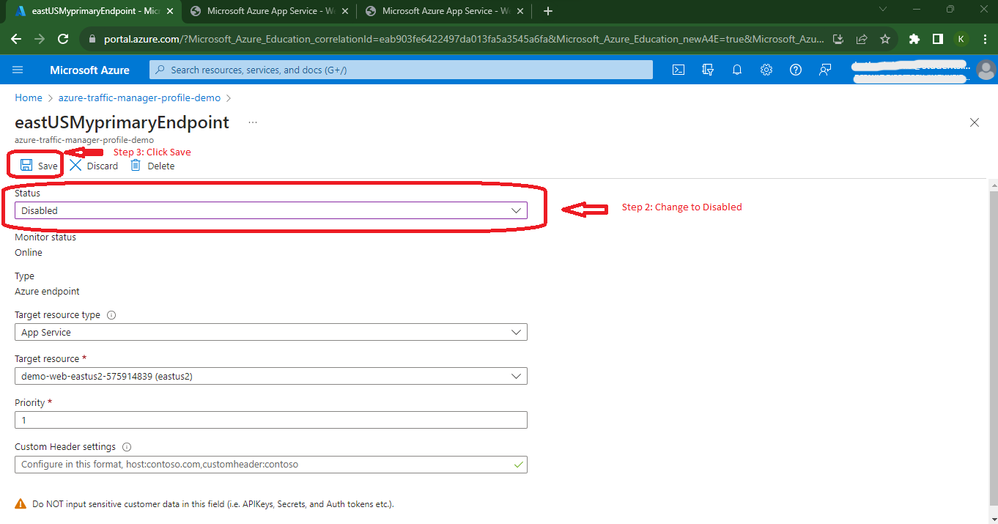The image size is (998, 524).
Task: Go to Home breadcrumb
Action: click(x=28, y=97)
